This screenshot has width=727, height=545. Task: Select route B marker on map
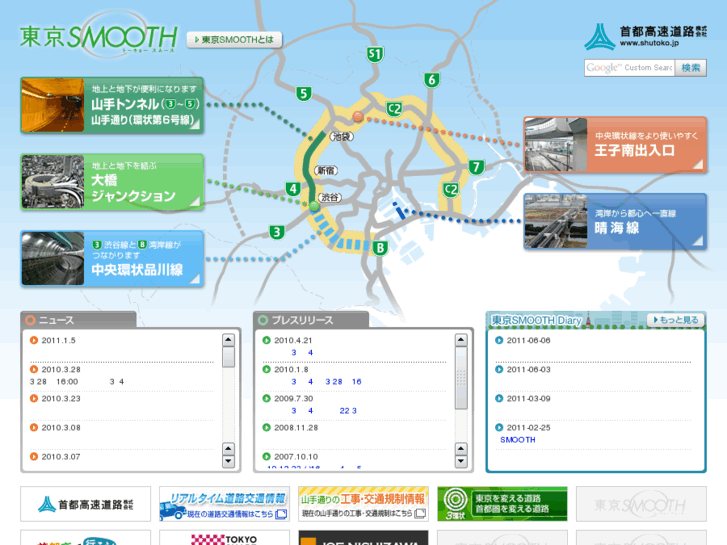pos(380,248)
